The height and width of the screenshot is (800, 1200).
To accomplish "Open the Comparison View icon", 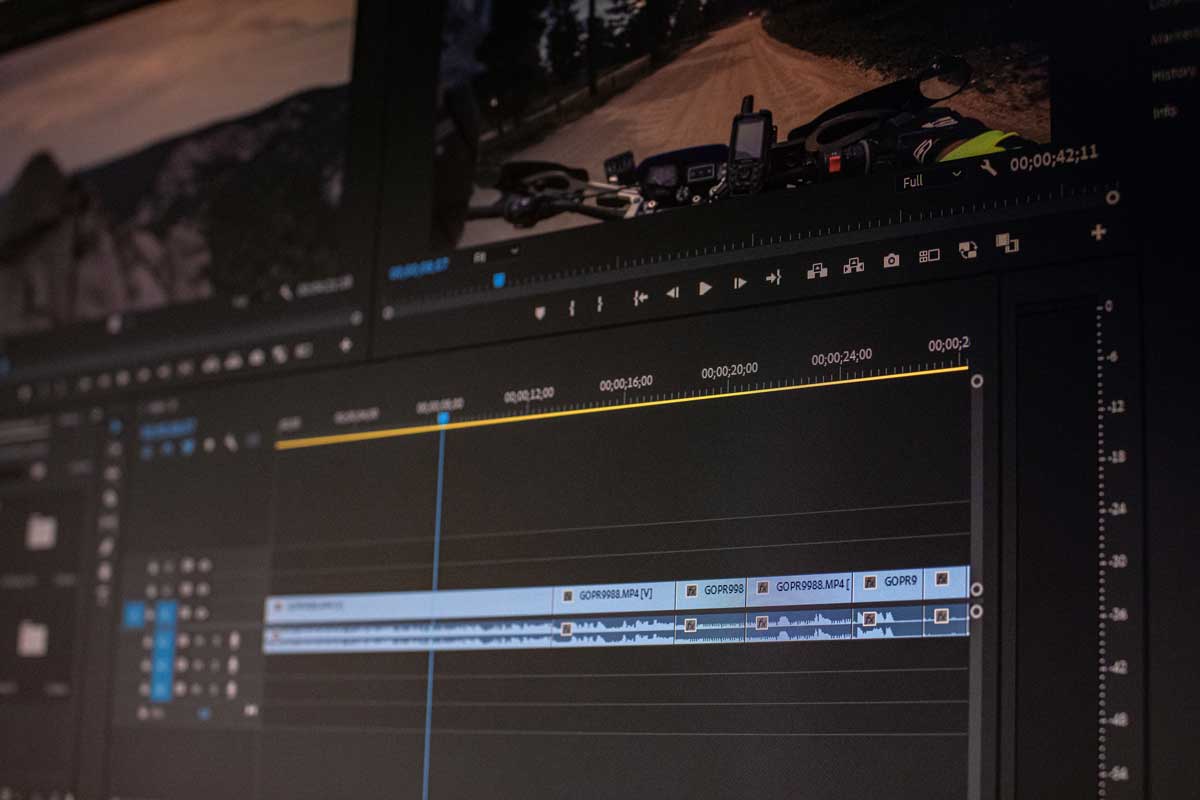I will (x=930, y=257).
